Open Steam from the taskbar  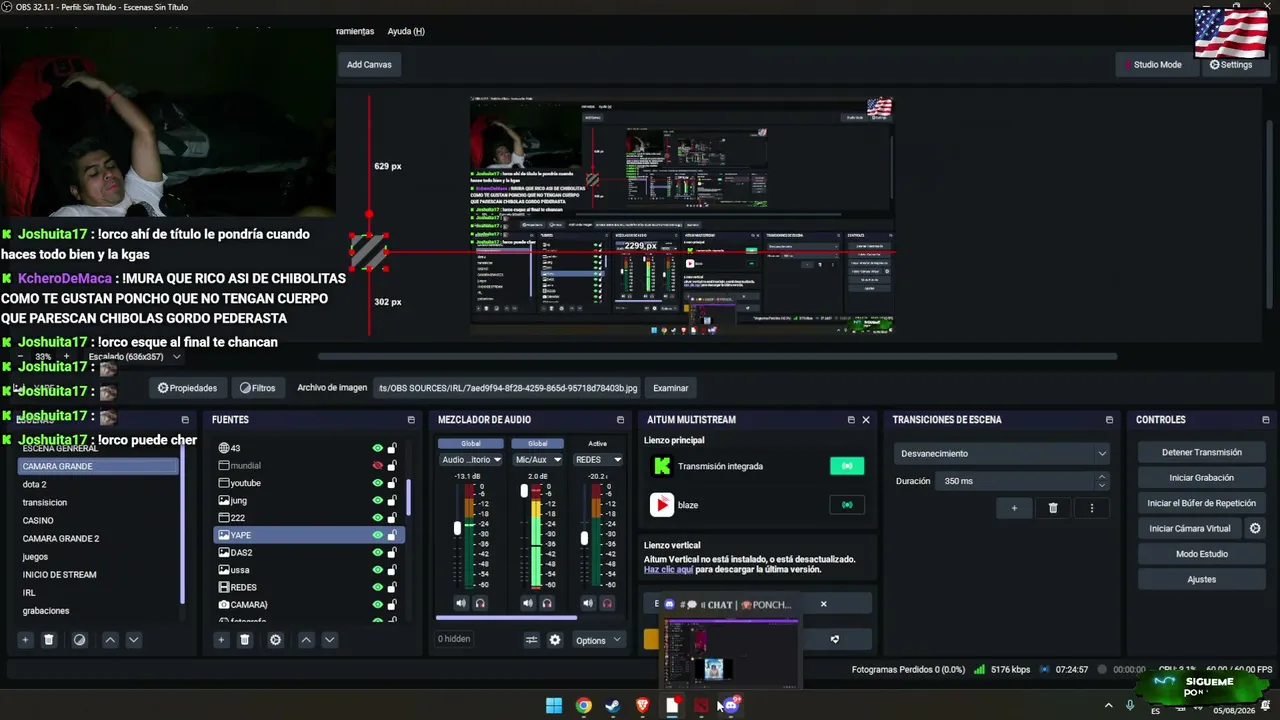(x=613, y=706)
